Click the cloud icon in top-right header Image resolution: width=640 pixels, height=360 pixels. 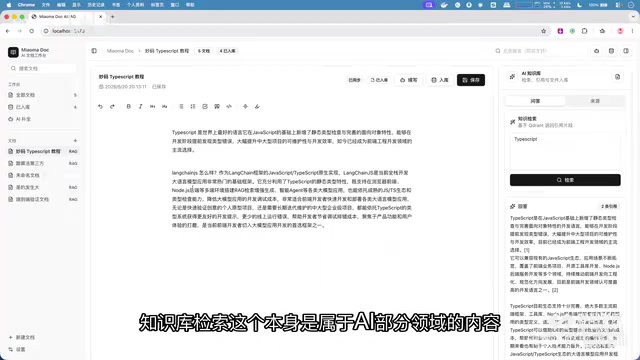(597, 51)
